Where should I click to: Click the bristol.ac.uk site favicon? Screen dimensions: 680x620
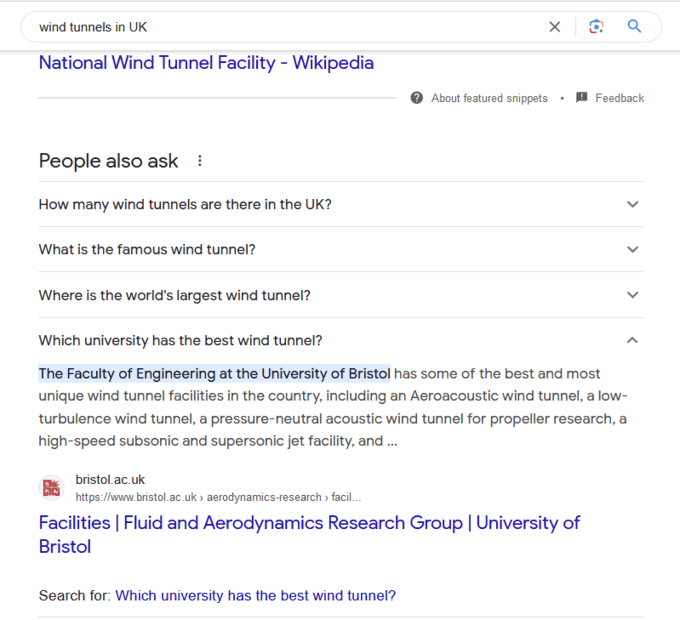51,488
